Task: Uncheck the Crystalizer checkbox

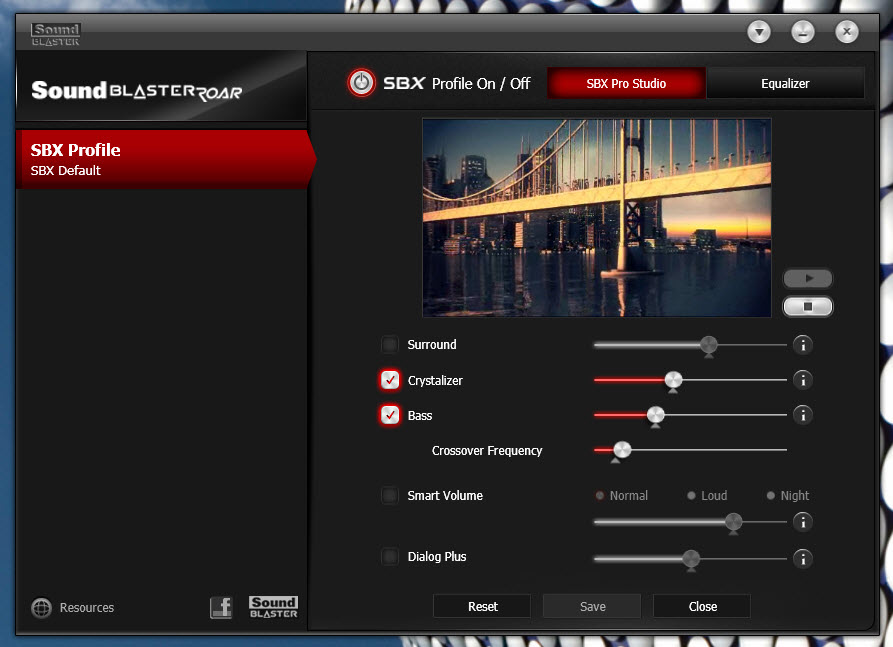Action: pos(390,380)
